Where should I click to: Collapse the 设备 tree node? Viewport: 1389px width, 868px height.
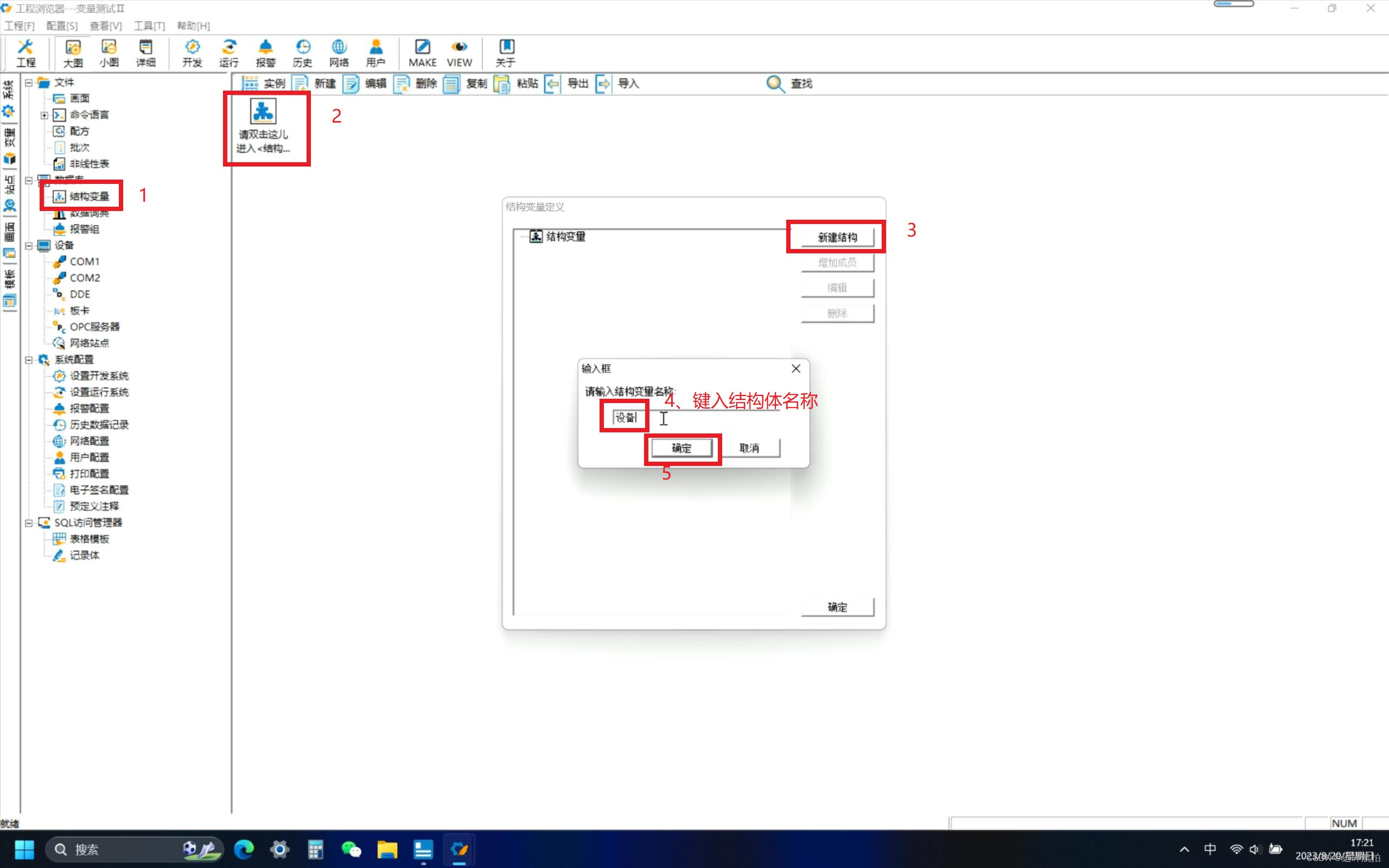29,246
